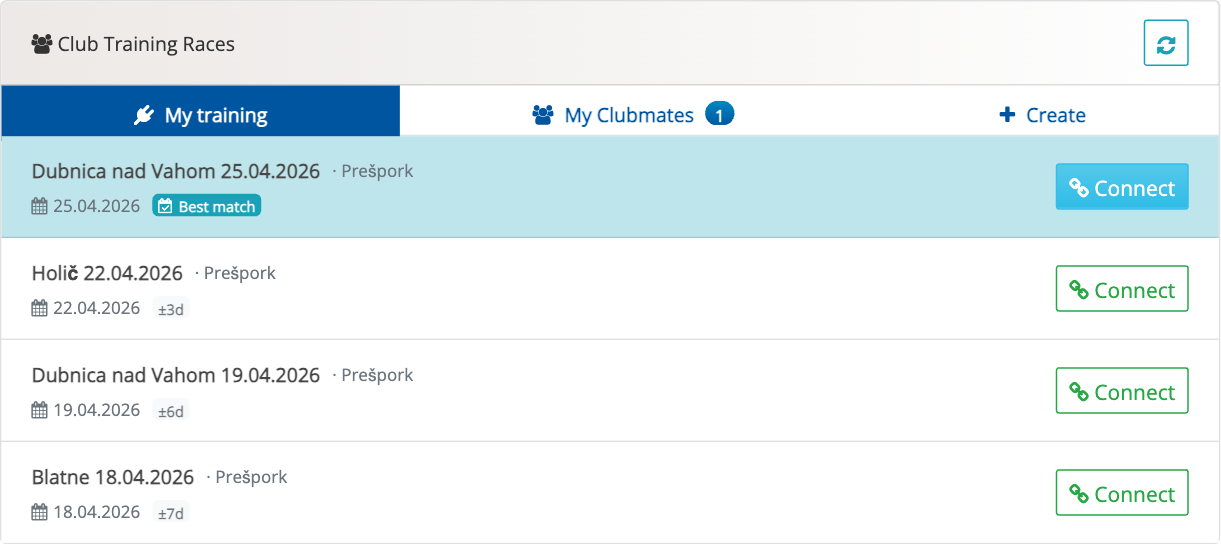The image size is (1221, 544).
Task: Click the ±6d day-offset badge
Action: [x=171, y=411]
